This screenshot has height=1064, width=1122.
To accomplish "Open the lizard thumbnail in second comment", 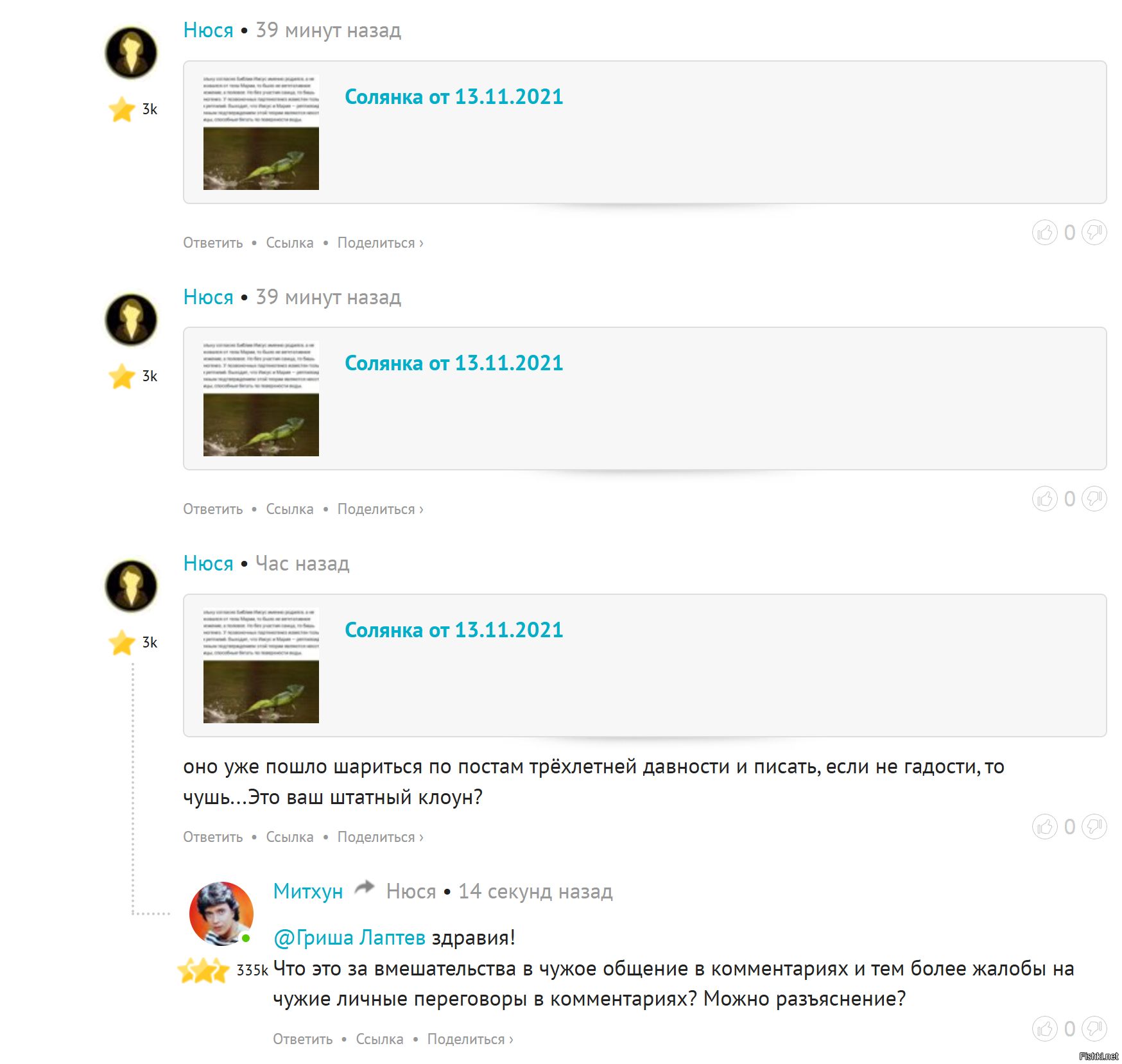I will tap(261, 399).
